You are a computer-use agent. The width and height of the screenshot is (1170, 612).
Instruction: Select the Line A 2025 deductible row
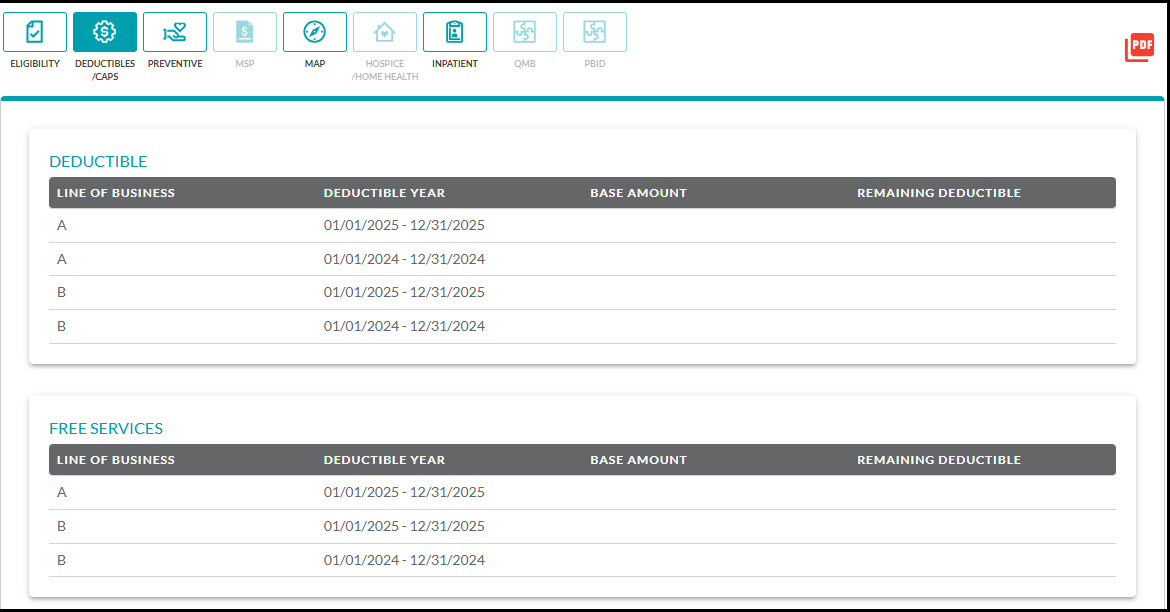click(400, 225)
